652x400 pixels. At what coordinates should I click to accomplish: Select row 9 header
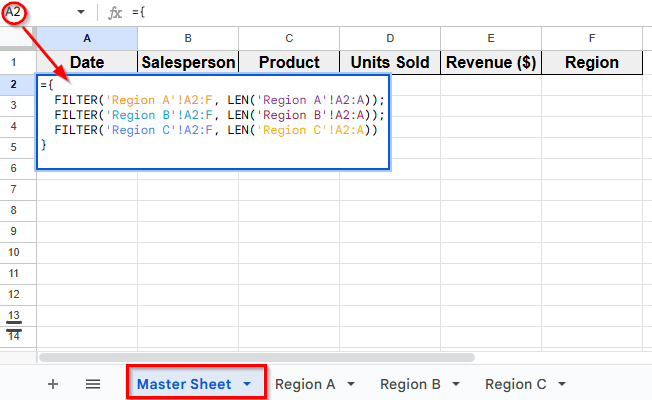pyautogui.click(x=14, y=231)
